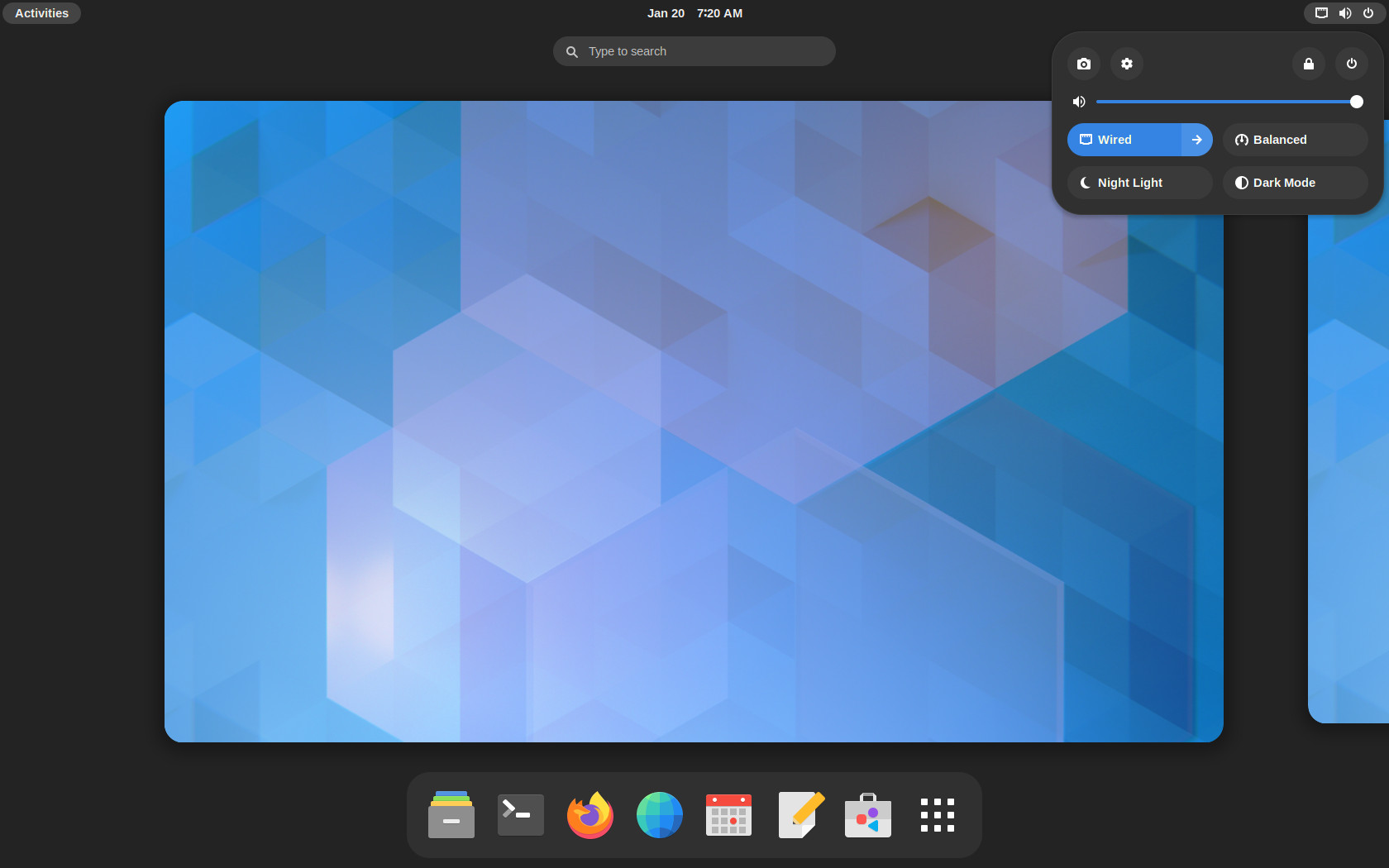Click the power icon in the top bar

[1368, 13]
